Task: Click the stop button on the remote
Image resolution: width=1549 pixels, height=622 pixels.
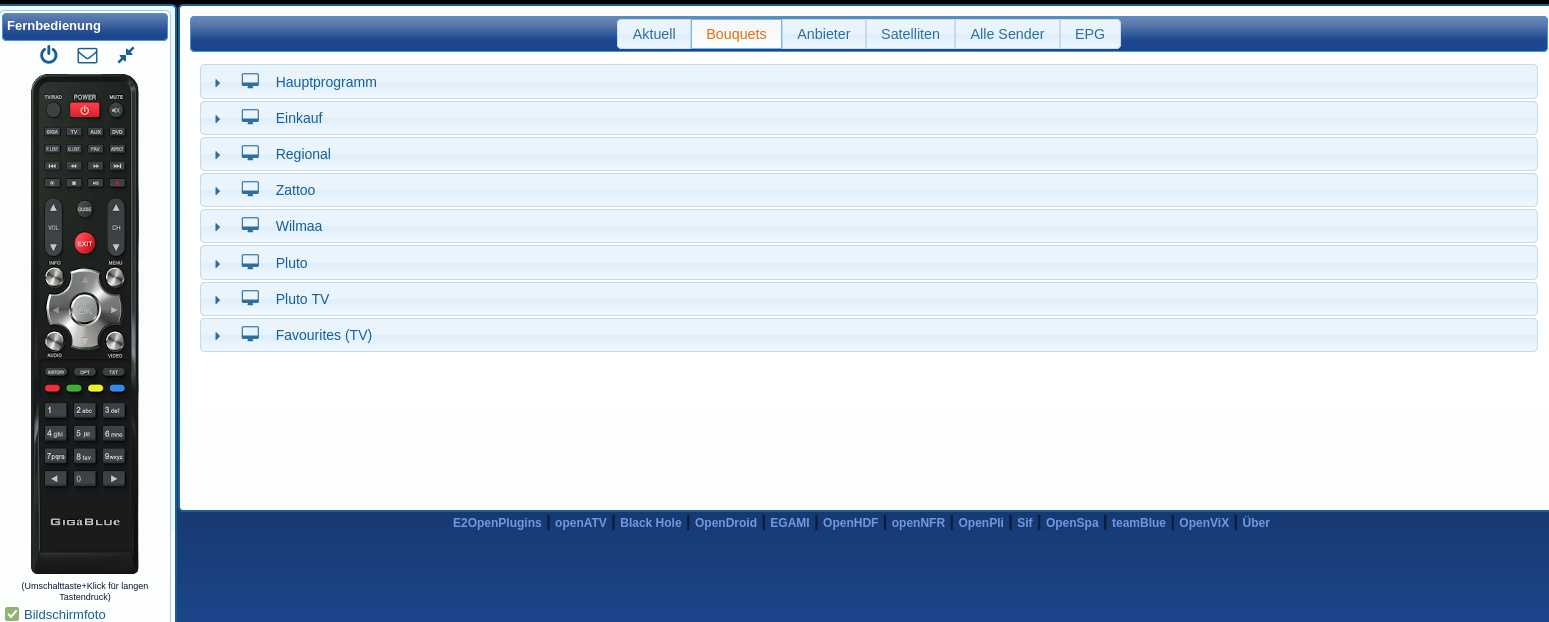Action: pos(74,183)
